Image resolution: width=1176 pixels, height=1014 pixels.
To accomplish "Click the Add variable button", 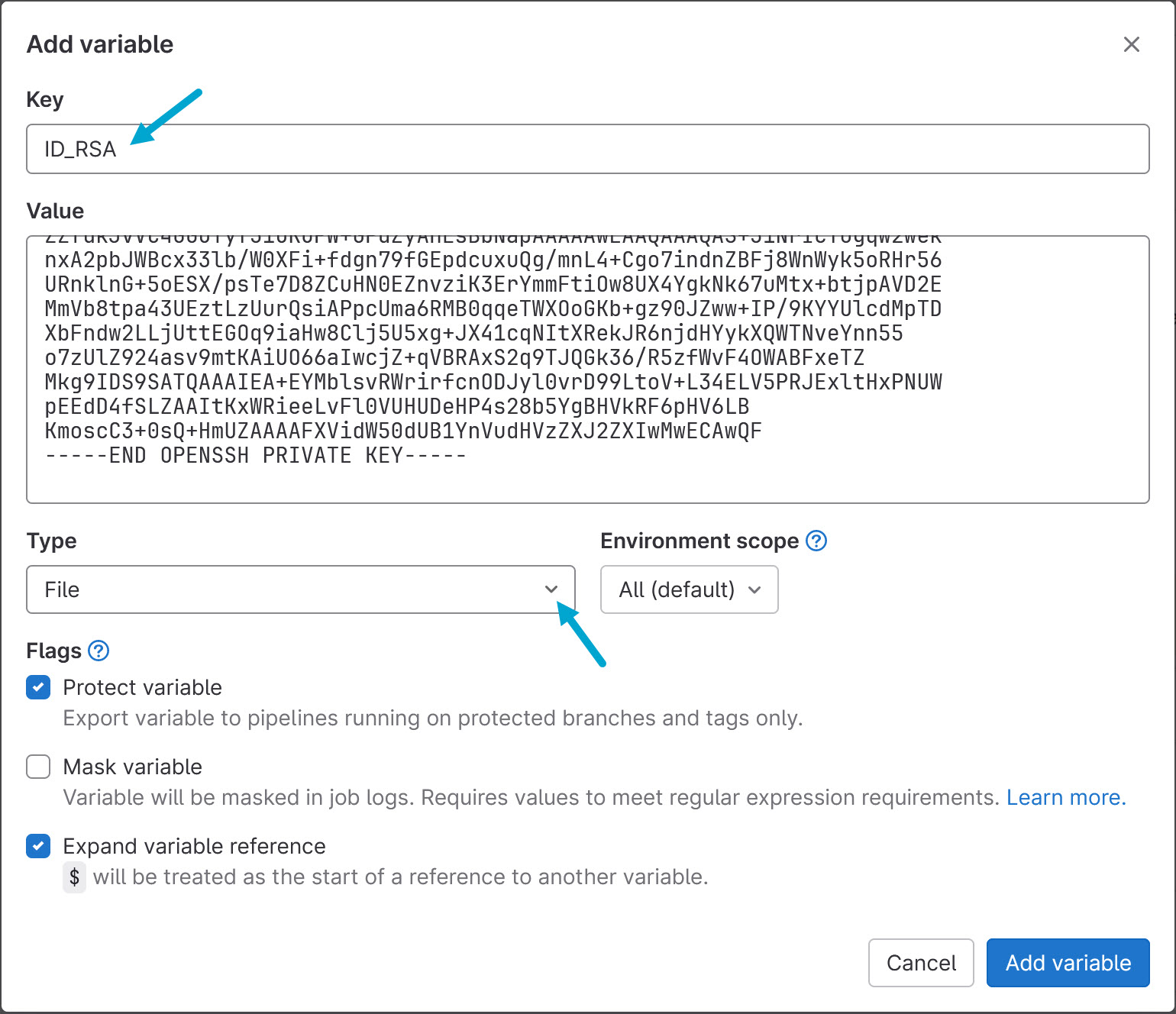I will [1068, 963].
